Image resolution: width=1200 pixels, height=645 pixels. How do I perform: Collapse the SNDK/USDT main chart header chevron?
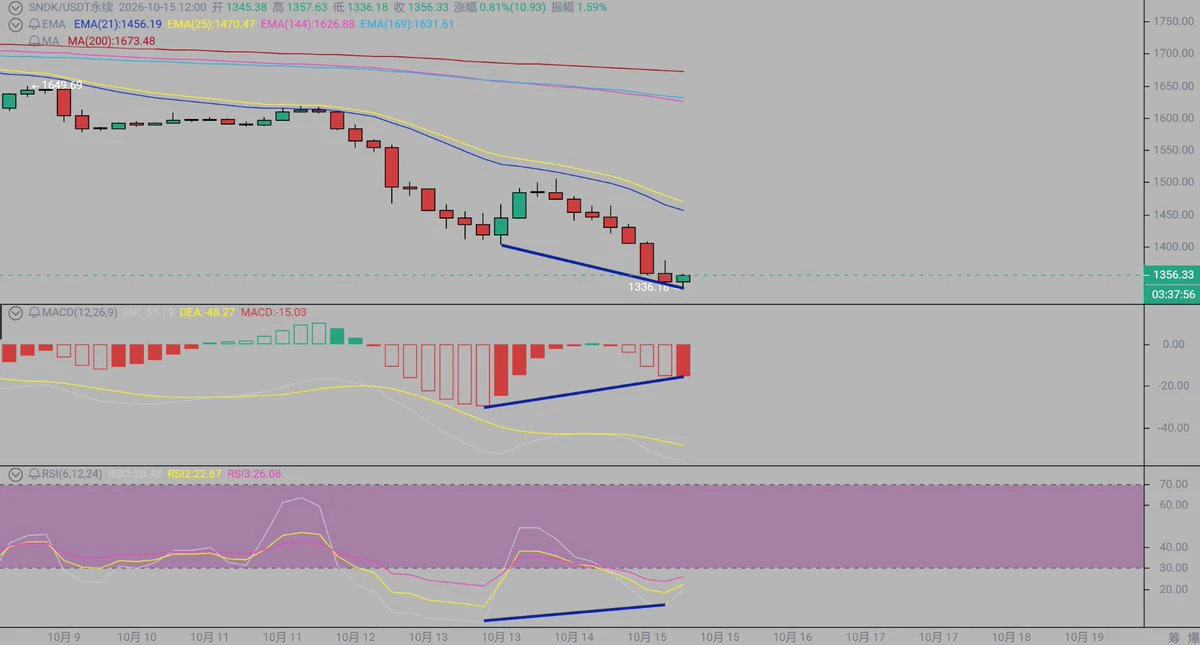click(x=16, y=6)
